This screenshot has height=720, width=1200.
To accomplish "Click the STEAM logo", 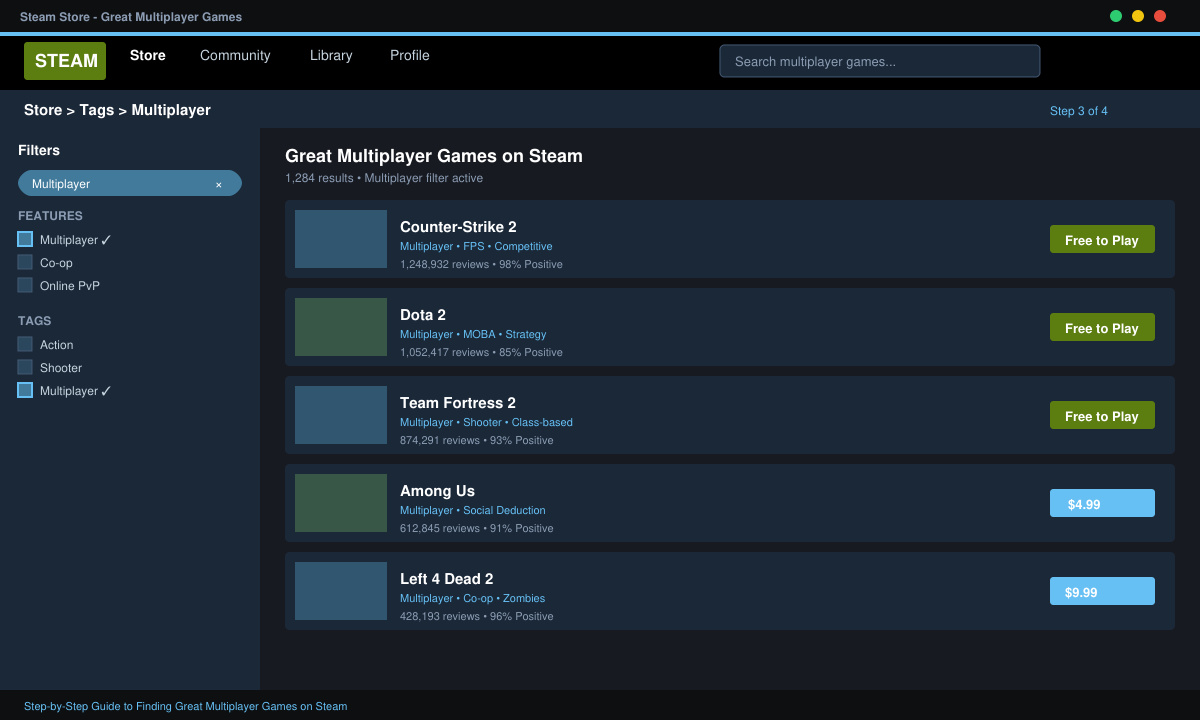I will (x=65, y=61).
